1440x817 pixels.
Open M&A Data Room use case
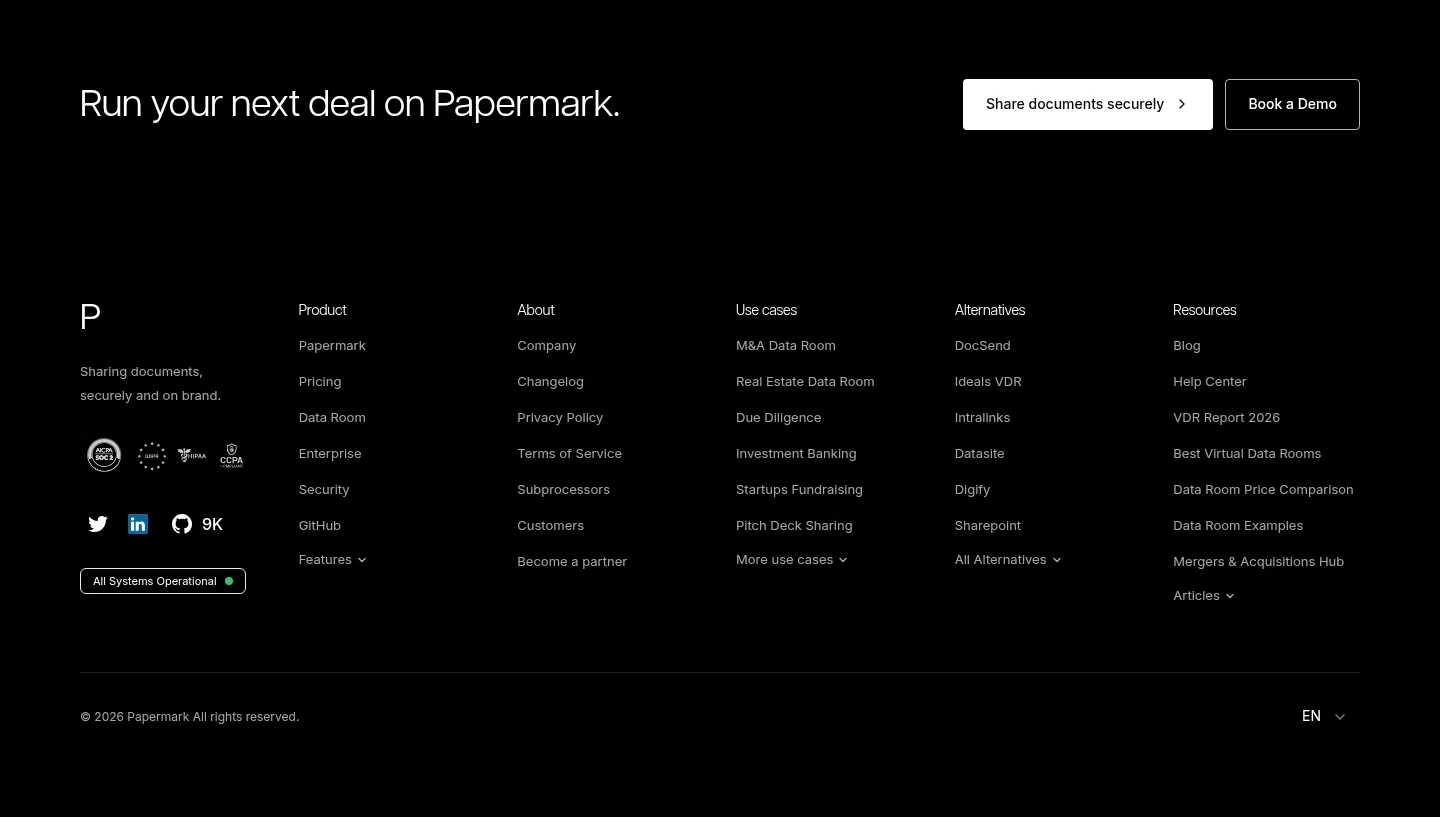785,345
